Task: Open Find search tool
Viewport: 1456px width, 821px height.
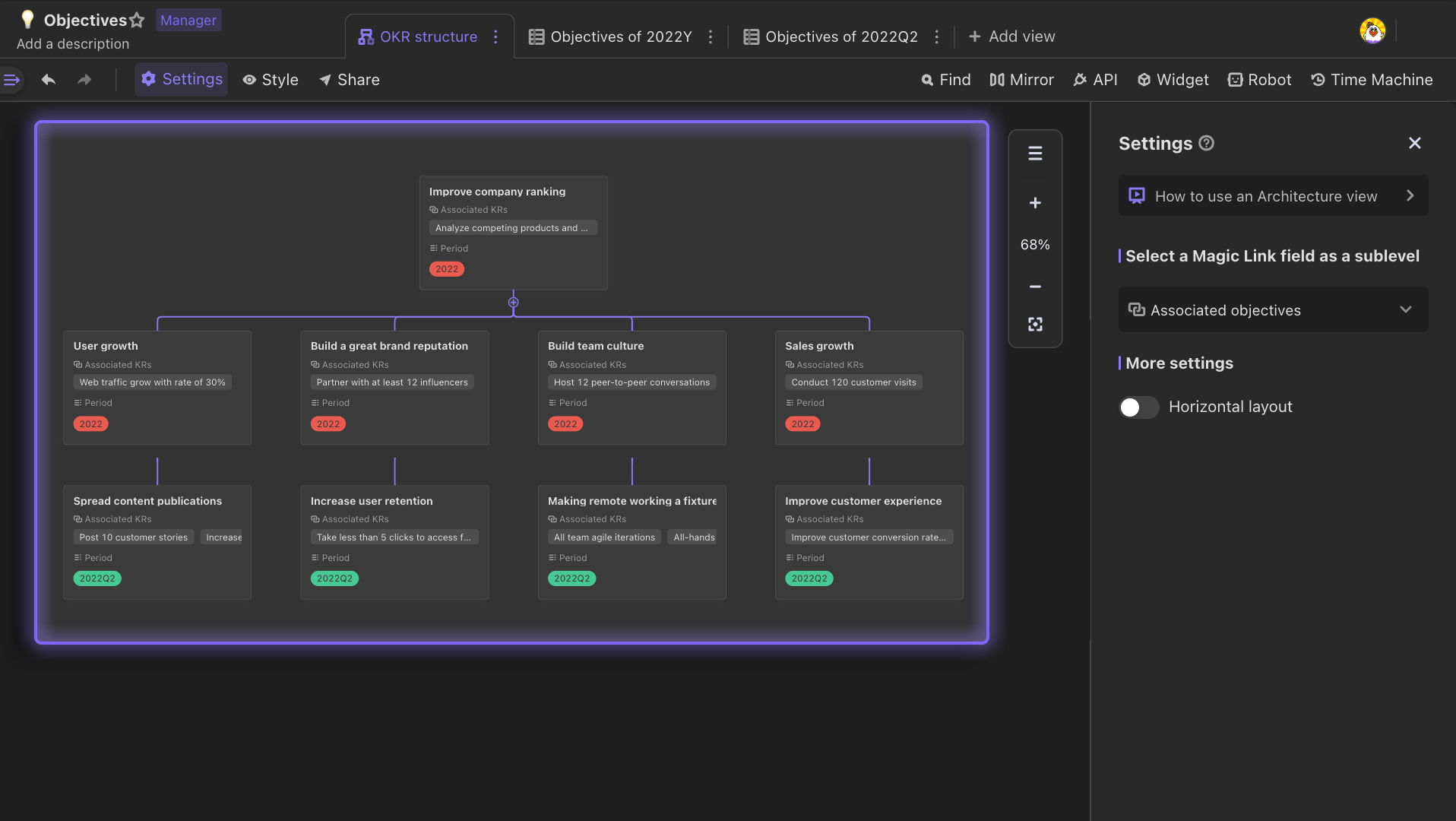Action: click(x=946, y=80)
